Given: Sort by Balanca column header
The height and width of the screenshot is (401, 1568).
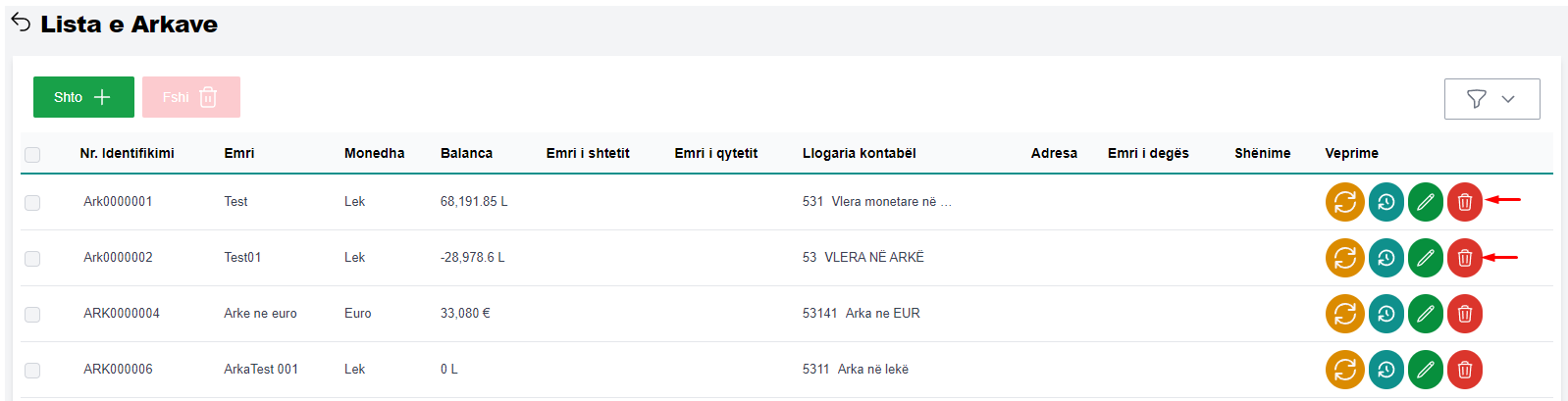Looking at the screenshot, I should [466, 153].
